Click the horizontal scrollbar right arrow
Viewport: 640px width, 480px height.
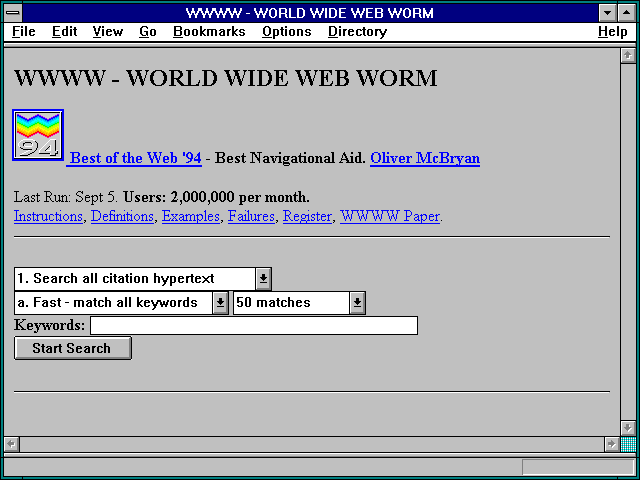[x=611, y=444]
